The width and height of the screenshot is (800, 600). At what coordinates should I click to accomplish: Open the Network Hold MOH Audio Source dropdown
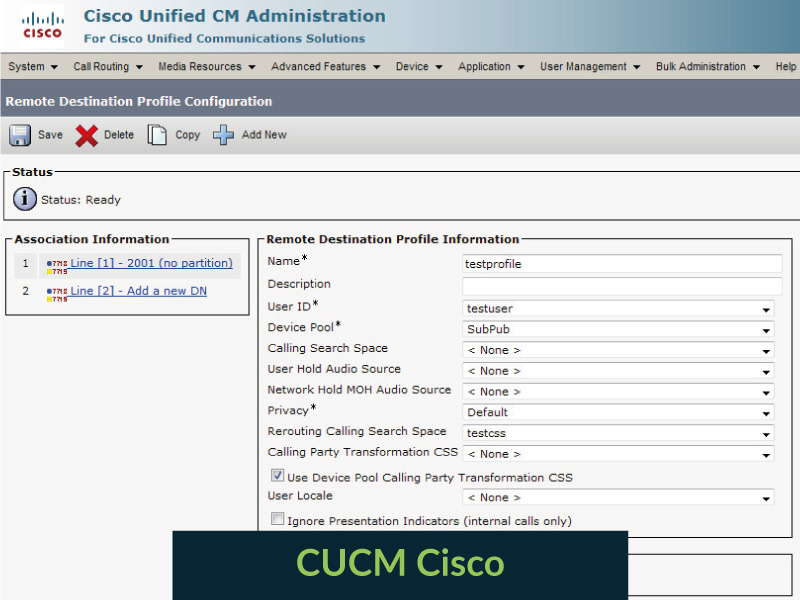618,392
